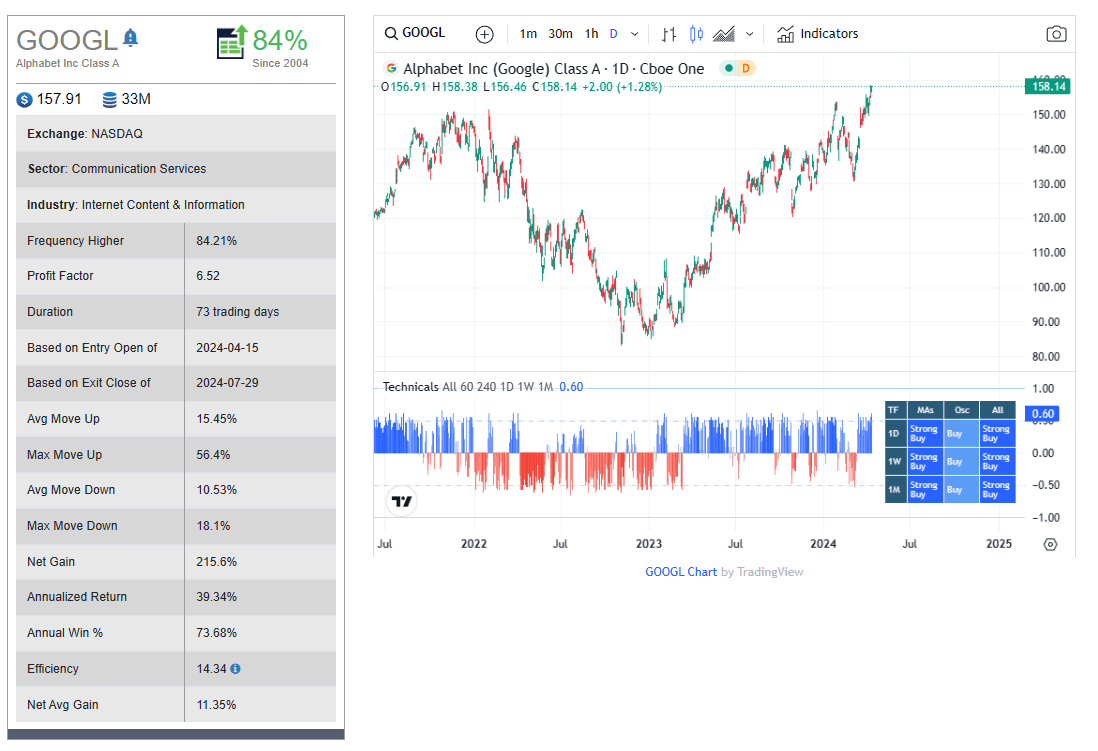Select the D daily interval
This screenshot has width=1098, height=751.
tap(613, 34)
